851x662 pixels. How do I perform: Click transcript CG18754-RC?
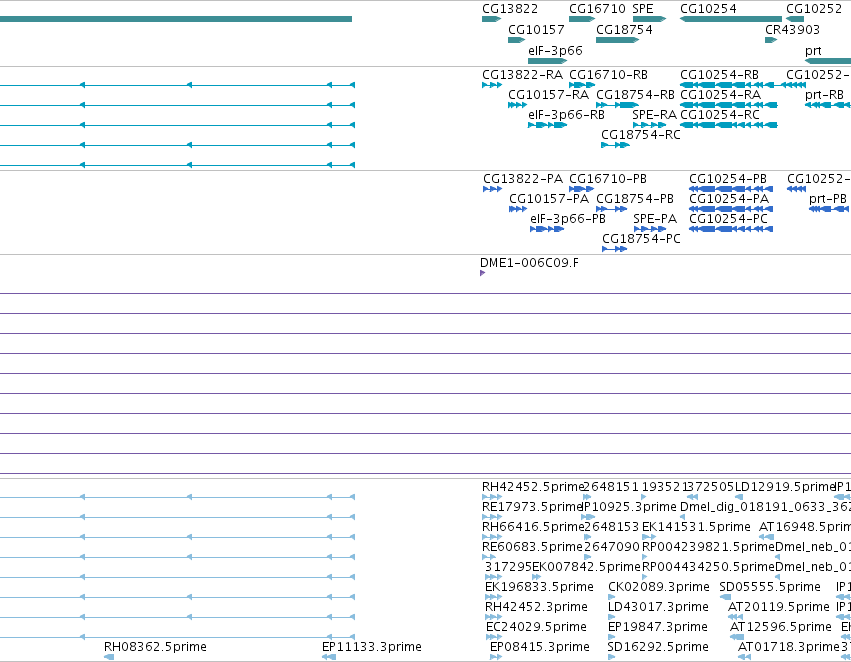click(x=615, y=145)
